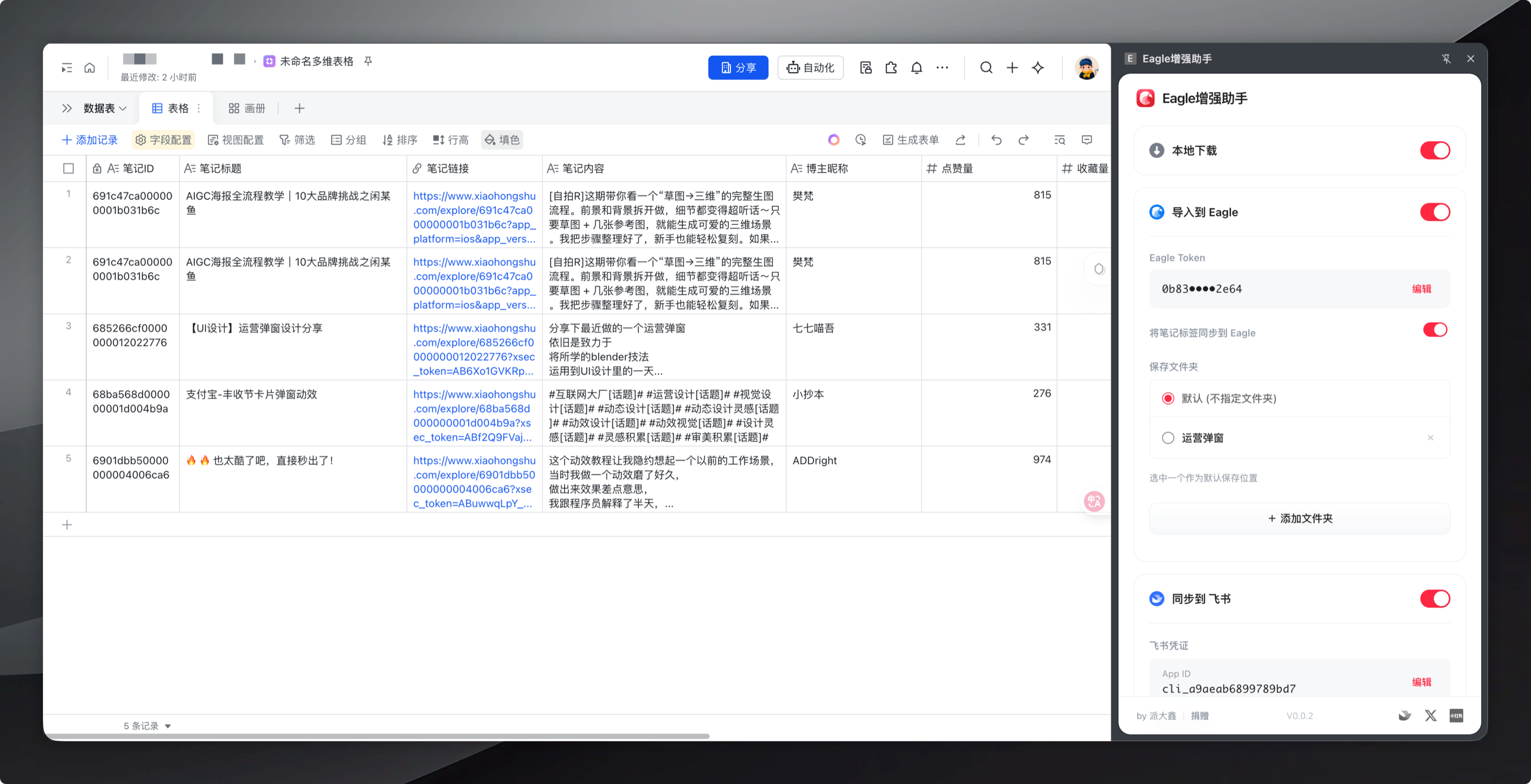1531x784 pixels.
Task: Click 添加文件夹 button
Action: point(1300,518)
